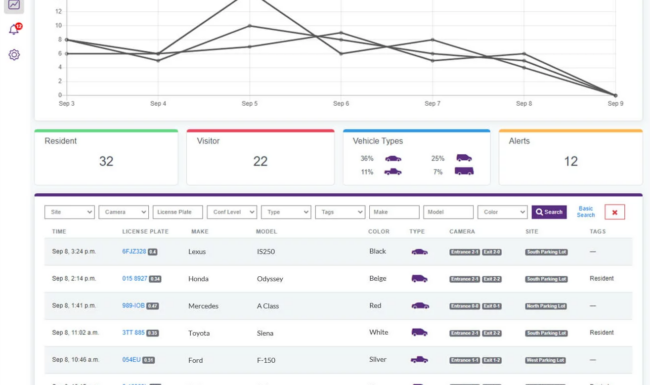Open the Alerts summary card
Screen dimensions: 650x385
(570, 157)
